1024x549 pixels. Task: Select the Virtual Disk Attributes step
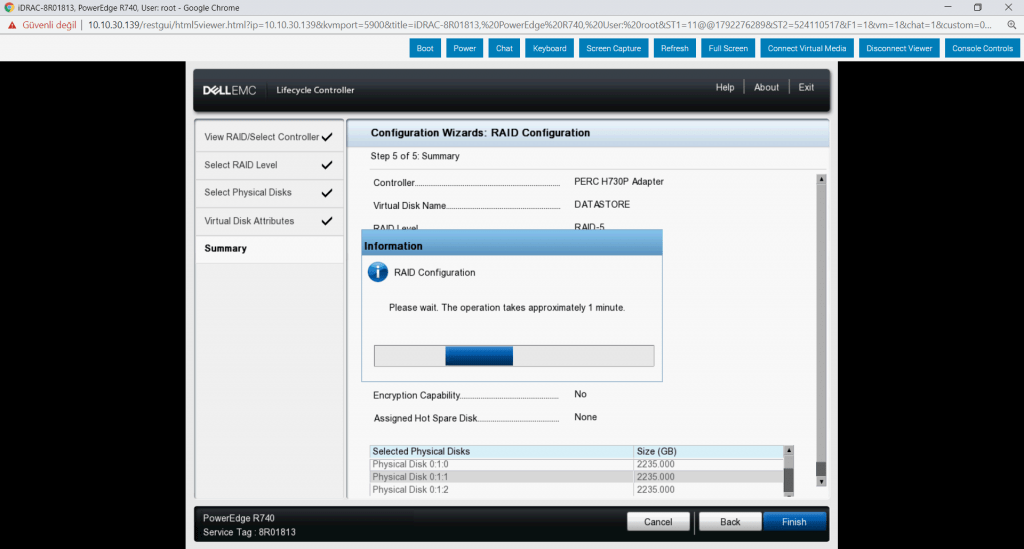coord(250,221)
